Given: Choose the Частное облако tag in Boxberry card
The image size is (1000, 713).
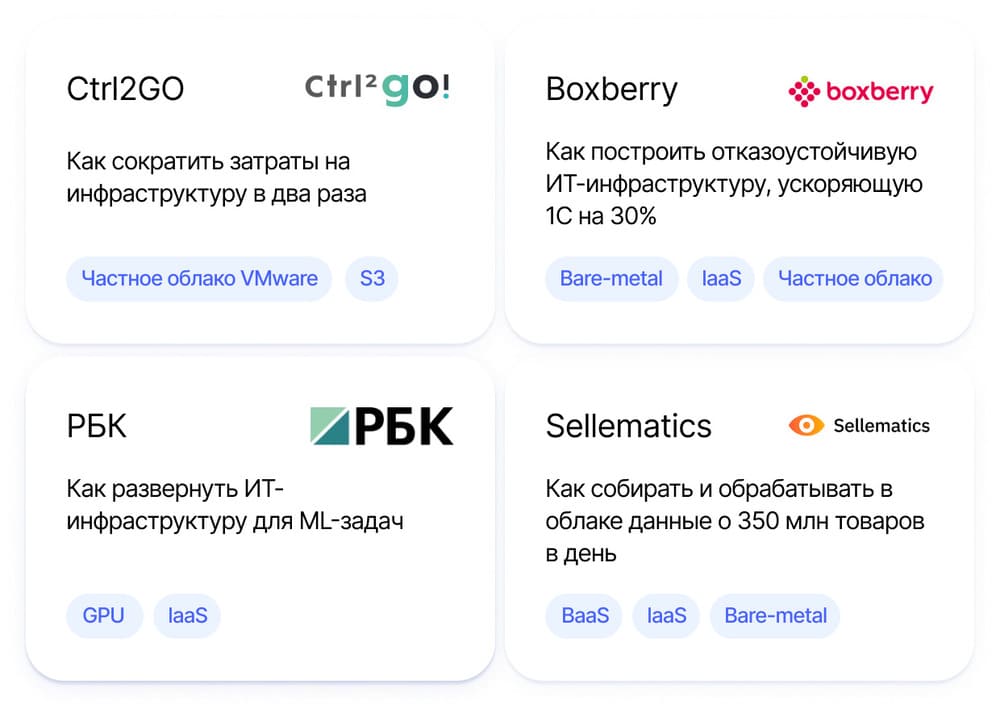Looking at the screenshot, I should click(854, 279).
